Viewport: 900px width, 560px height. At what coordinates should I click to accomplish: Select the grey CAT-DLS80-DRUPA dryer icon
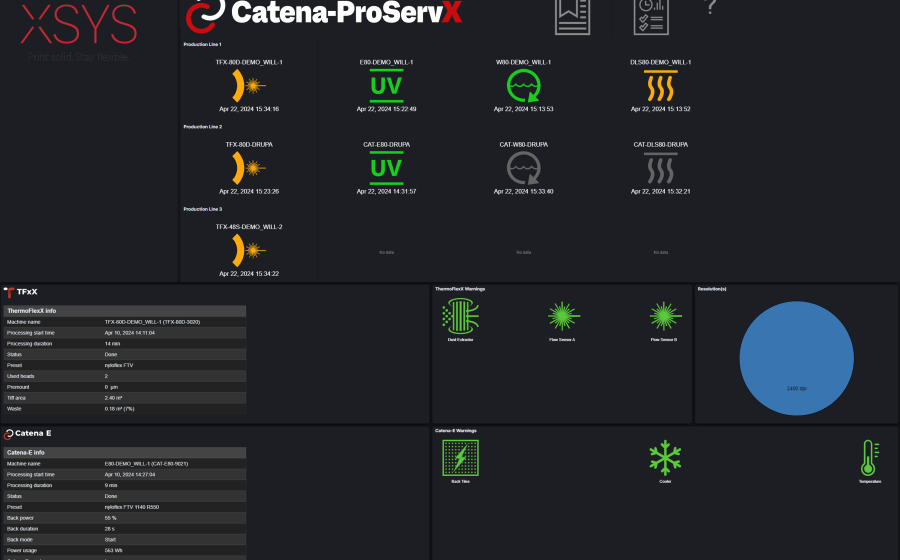coord(661,169)
